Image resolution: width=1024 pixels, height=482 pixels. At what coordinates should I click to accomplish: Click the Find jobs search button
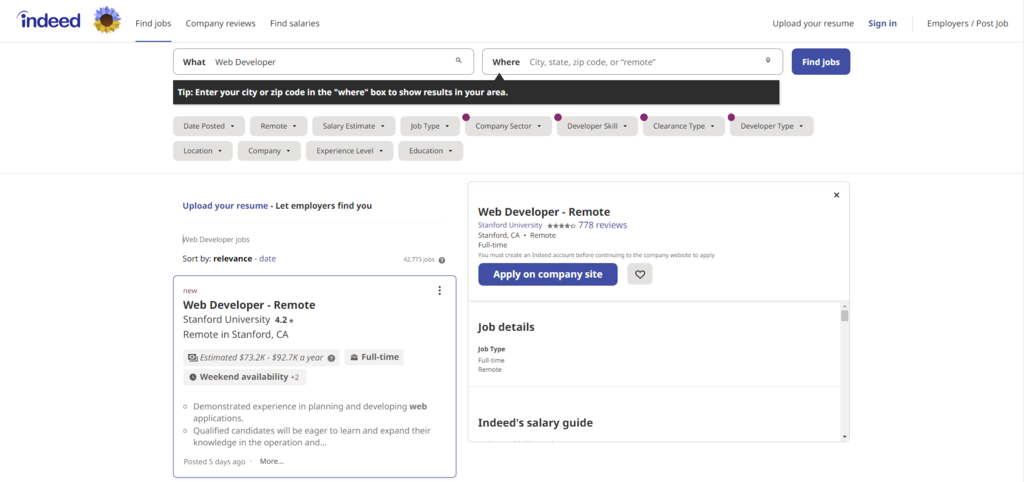click(821, 62)
